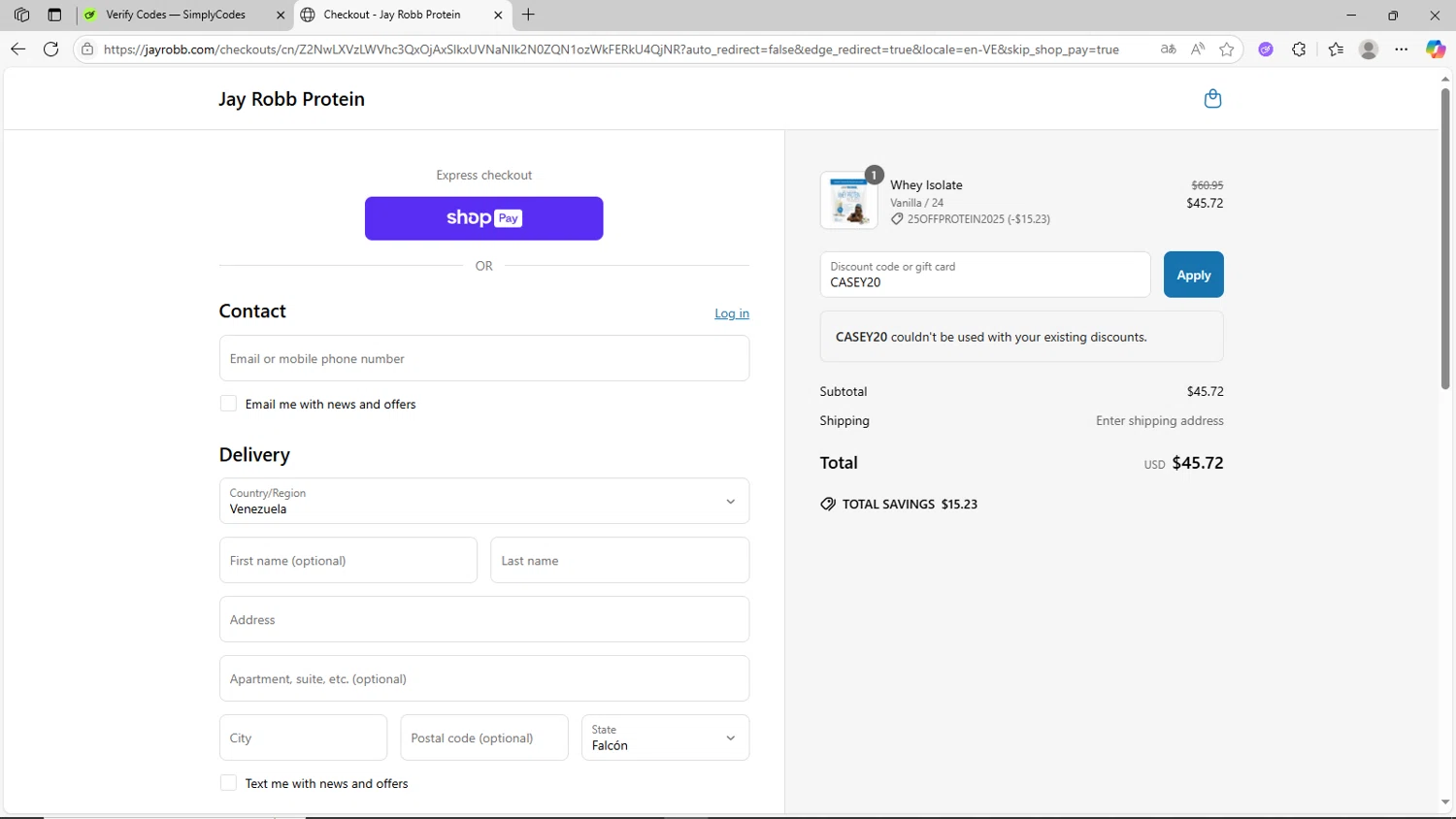Click the discount tag icon beside 25OFFPROTEIN2025

pos(897,219)
